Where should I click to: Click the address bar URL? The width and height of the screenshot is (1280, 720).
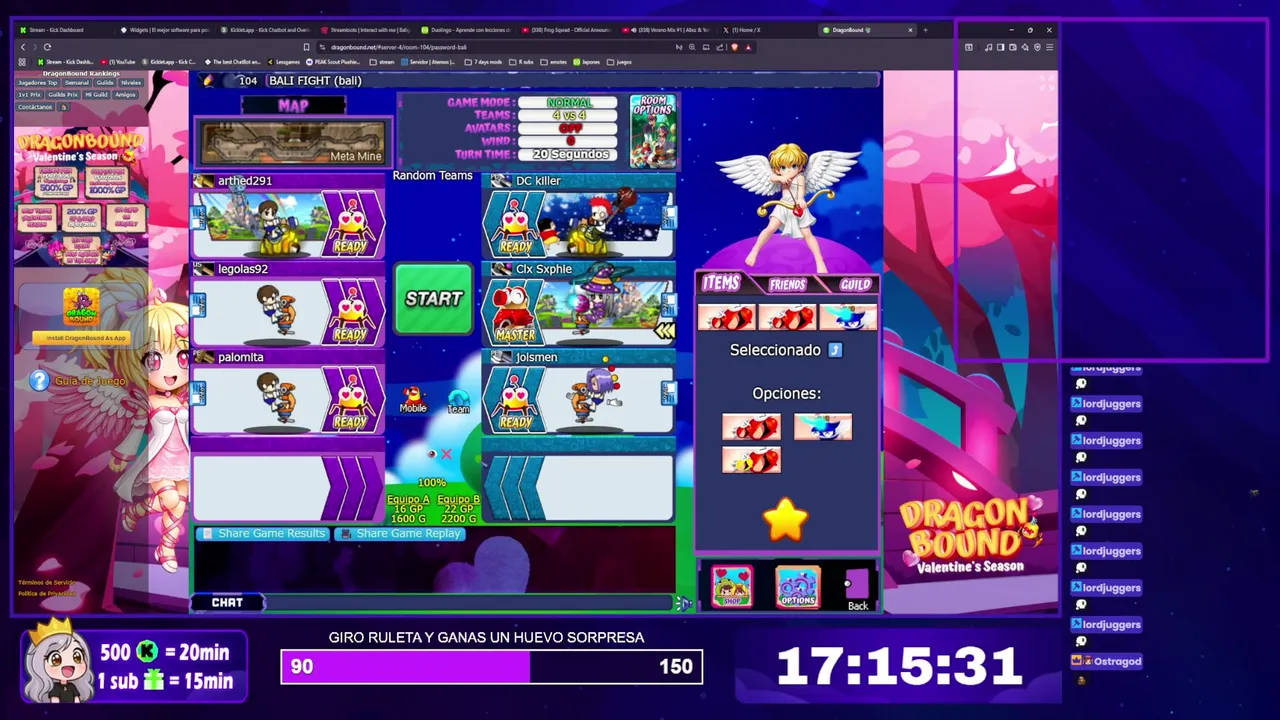click(x=398, y=47)
